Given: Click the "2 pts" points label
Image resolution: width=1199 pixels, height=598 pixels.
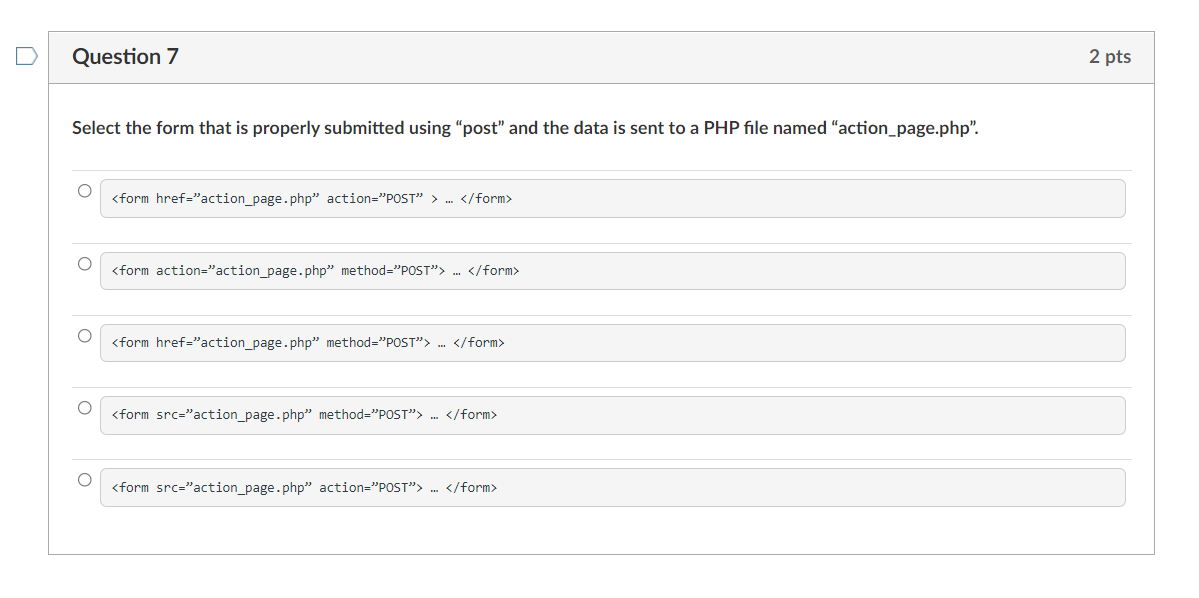Looking at the screenshot, I should (x=1110, y=57).
